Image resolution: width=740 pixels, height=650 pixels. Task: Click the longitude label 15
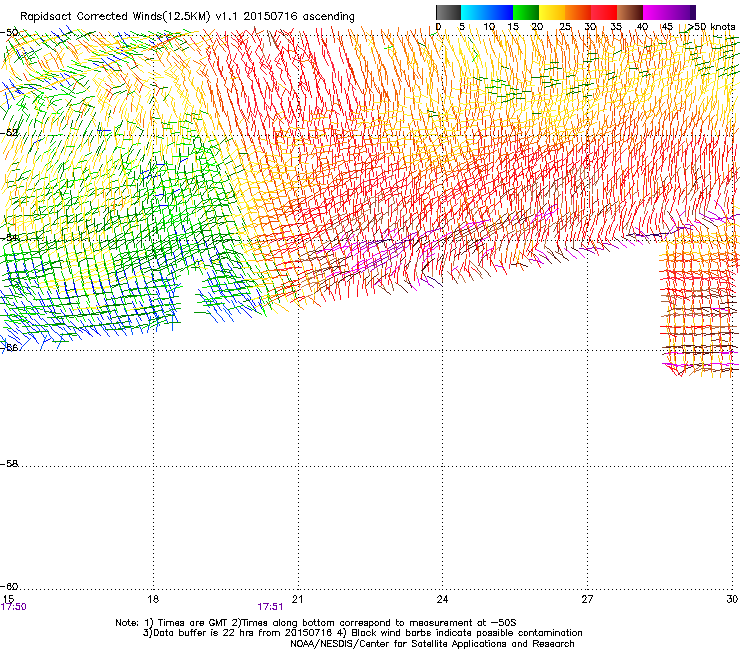[8, 599]
